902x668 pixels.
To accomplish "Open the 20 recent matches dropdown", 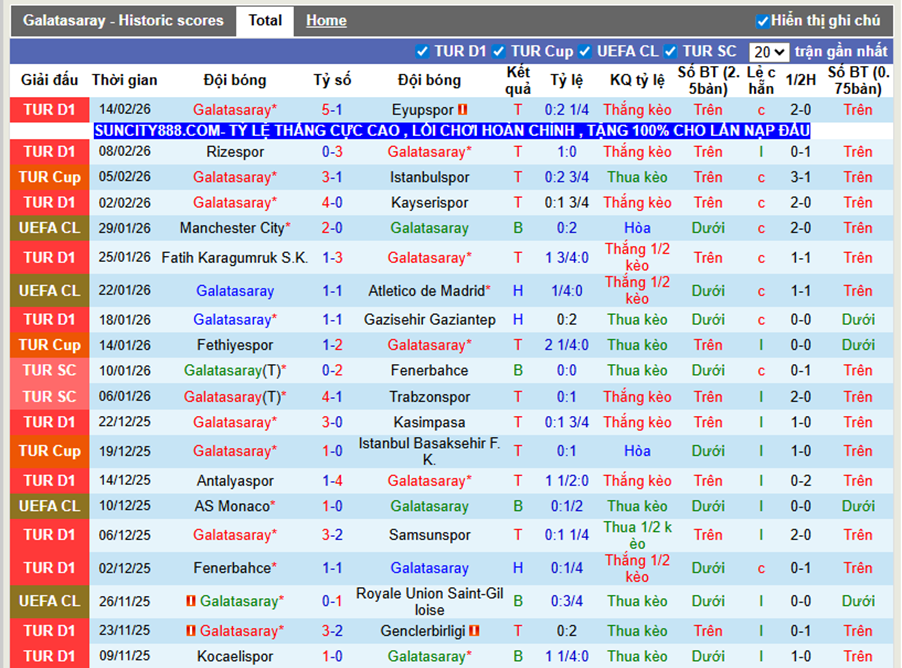I will coord(769,52).
